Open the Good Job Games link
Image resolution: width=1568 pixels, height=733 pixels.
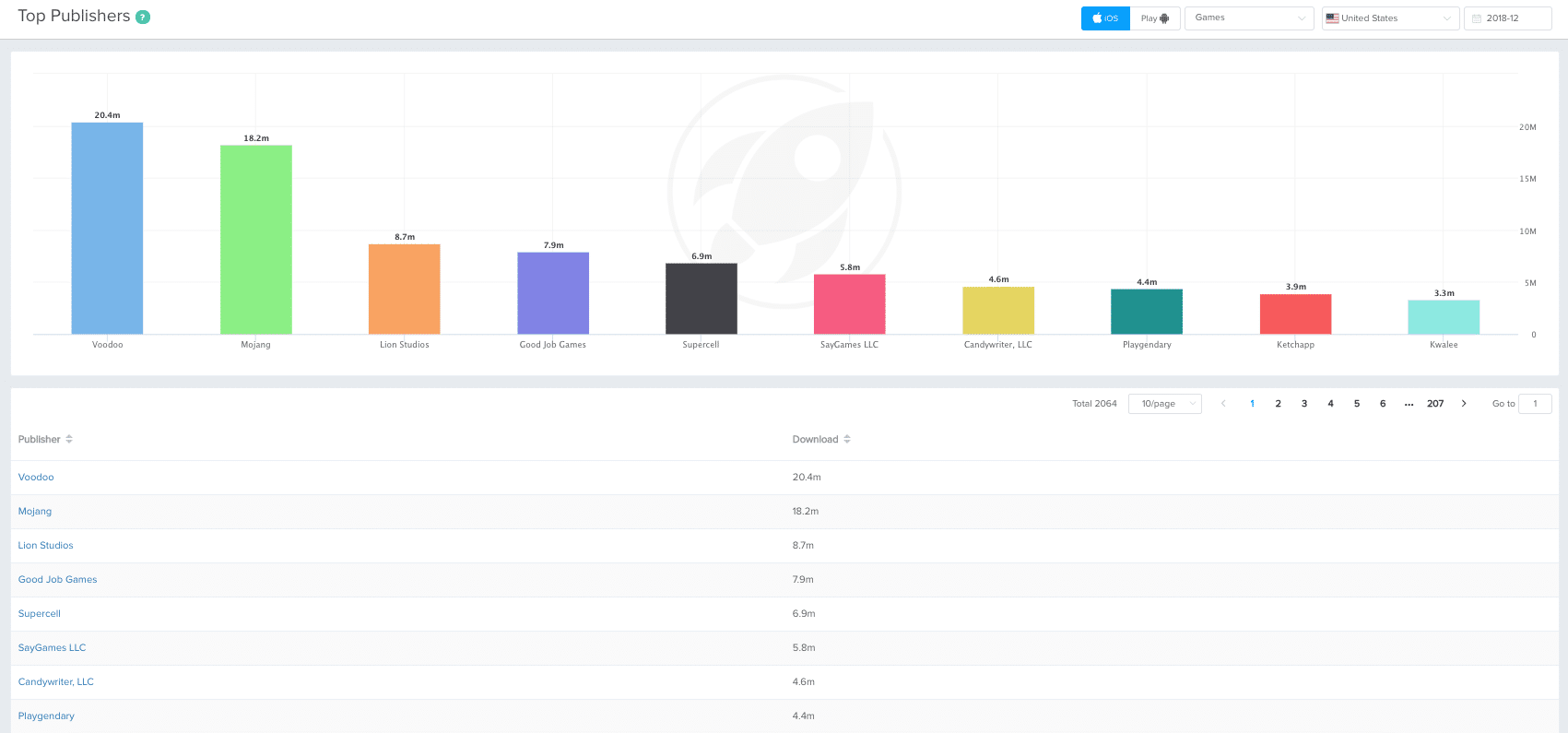click(58, 580)
